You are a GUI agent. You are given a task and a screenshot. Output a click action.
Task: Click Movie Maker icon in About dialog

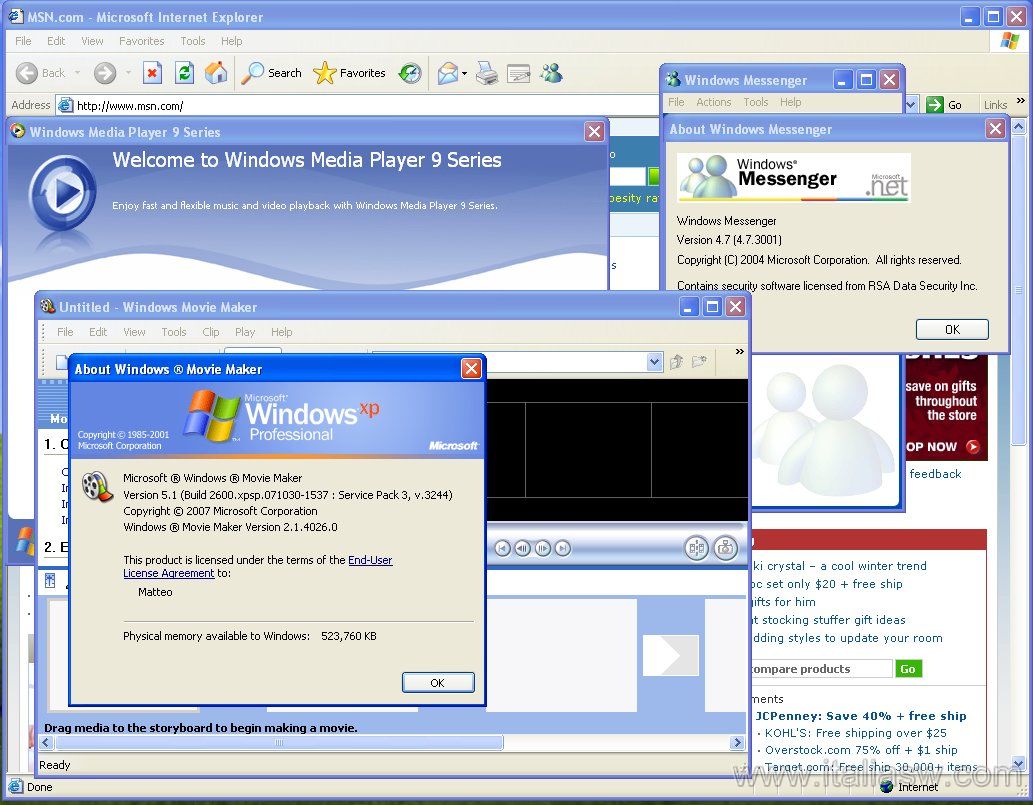tap(97, 486)
